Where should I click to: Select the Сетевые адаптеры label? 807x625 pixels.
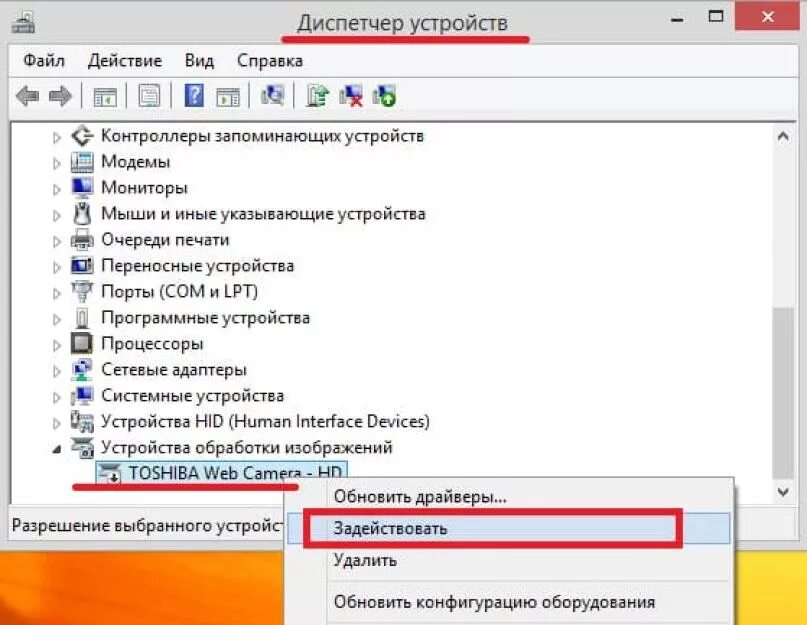tap(174, 369)
